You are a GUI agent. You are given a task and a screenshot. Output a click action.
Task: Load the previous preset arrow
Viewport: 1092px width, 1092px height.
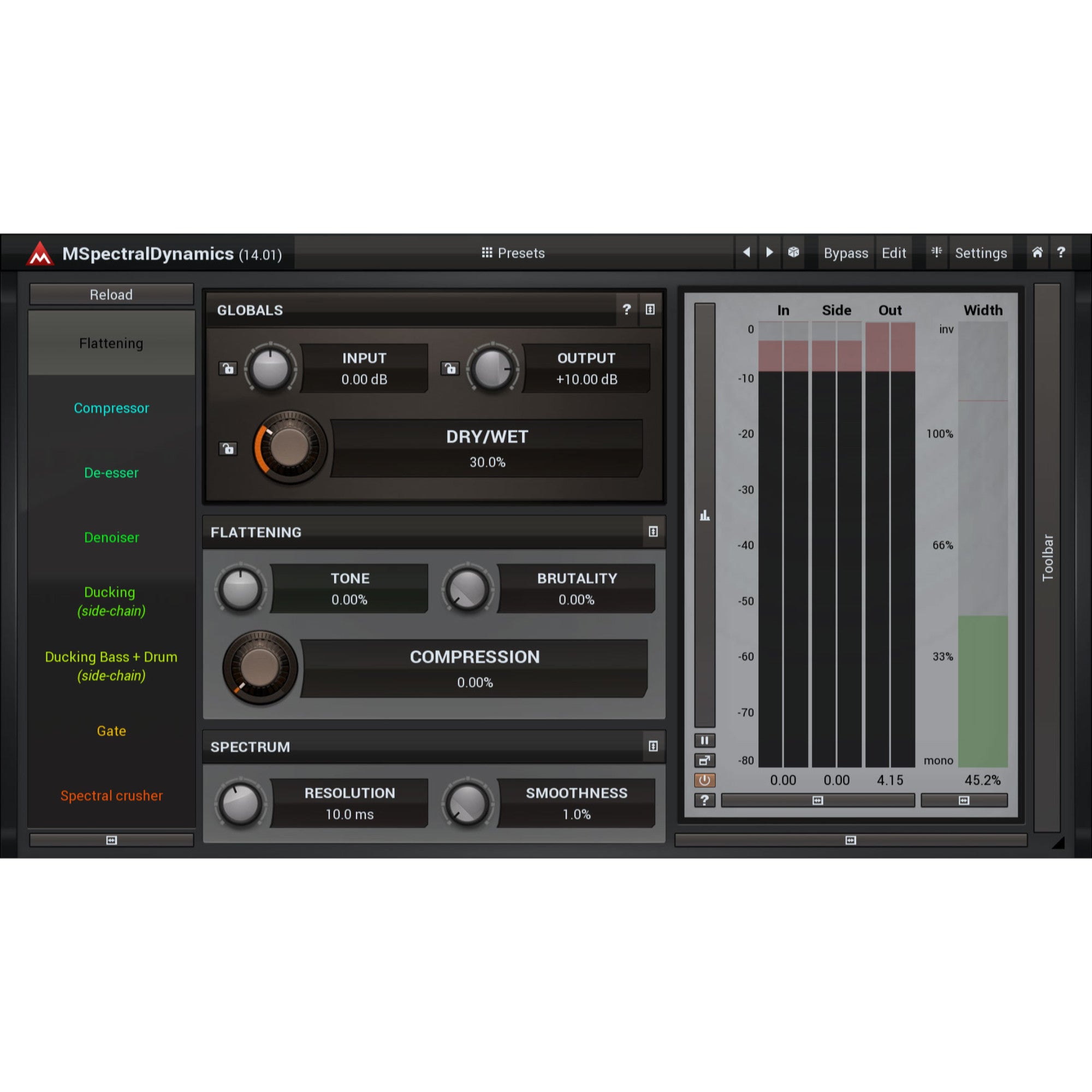point(746,252)
